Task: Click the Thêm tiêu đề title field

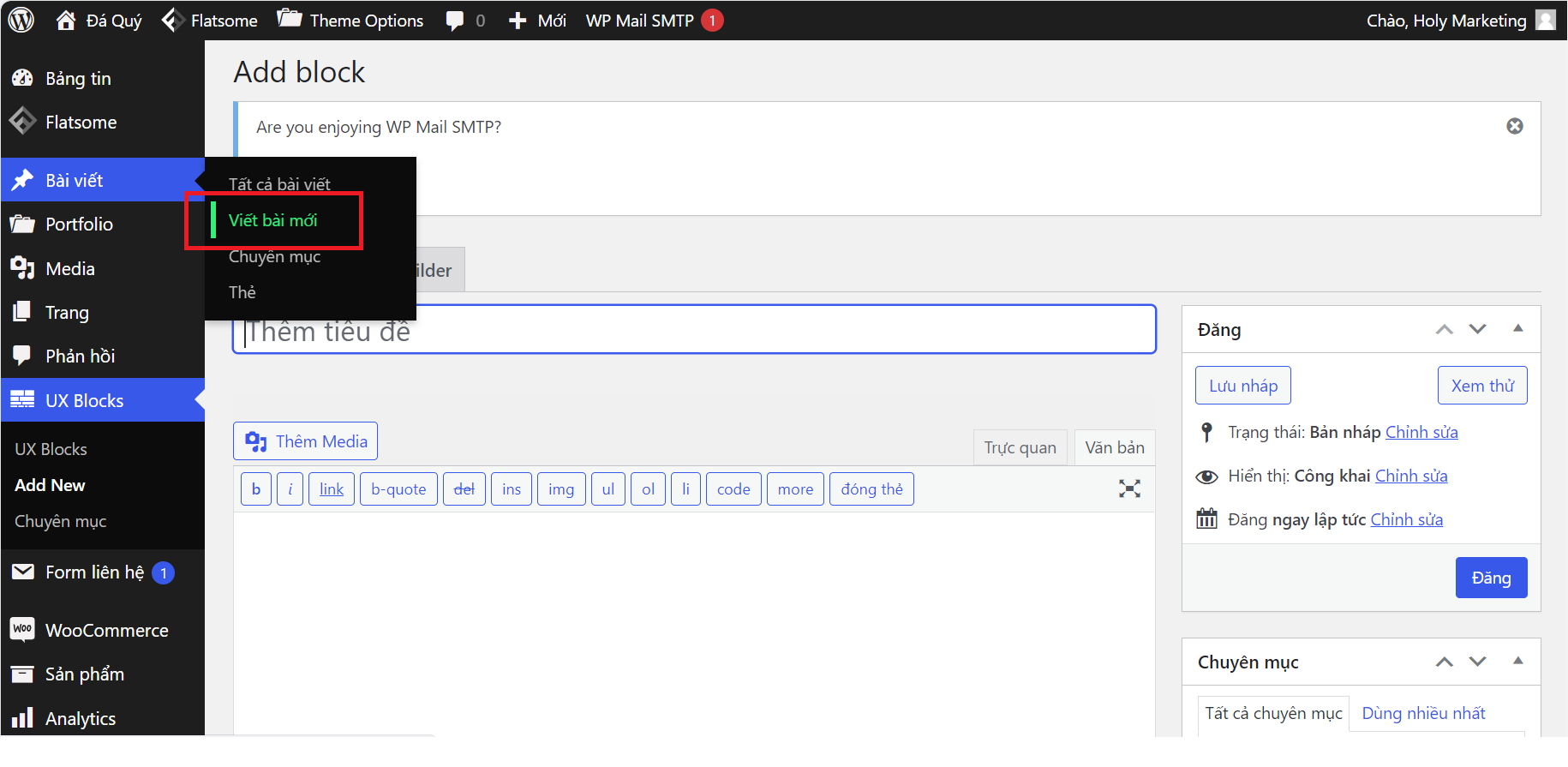Action: coord(694,330)
